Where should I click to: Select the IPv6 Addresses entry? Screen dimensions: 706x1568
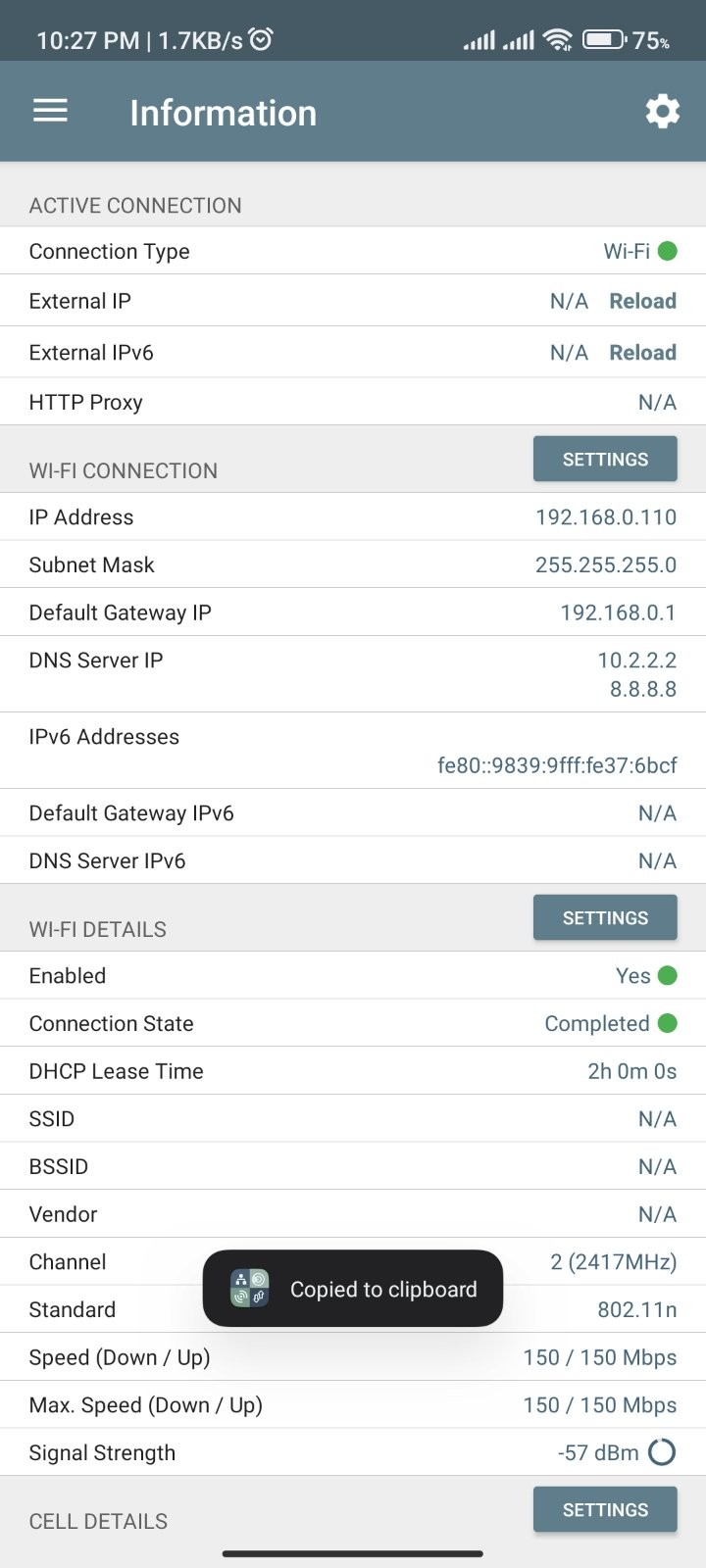pos(353,751)
